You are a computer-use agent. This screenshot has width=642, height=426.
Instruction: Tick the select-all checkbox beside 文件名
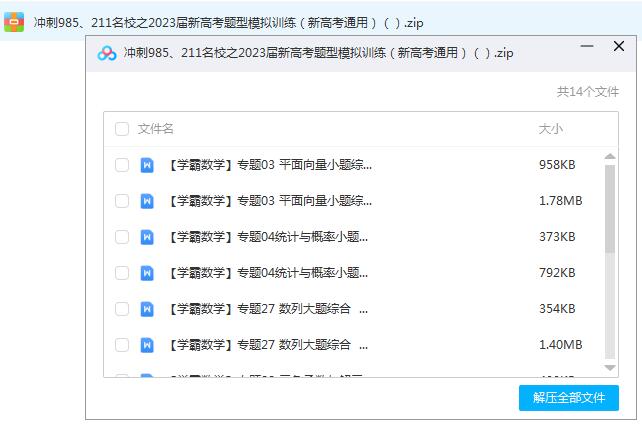[x=122, y=129]
